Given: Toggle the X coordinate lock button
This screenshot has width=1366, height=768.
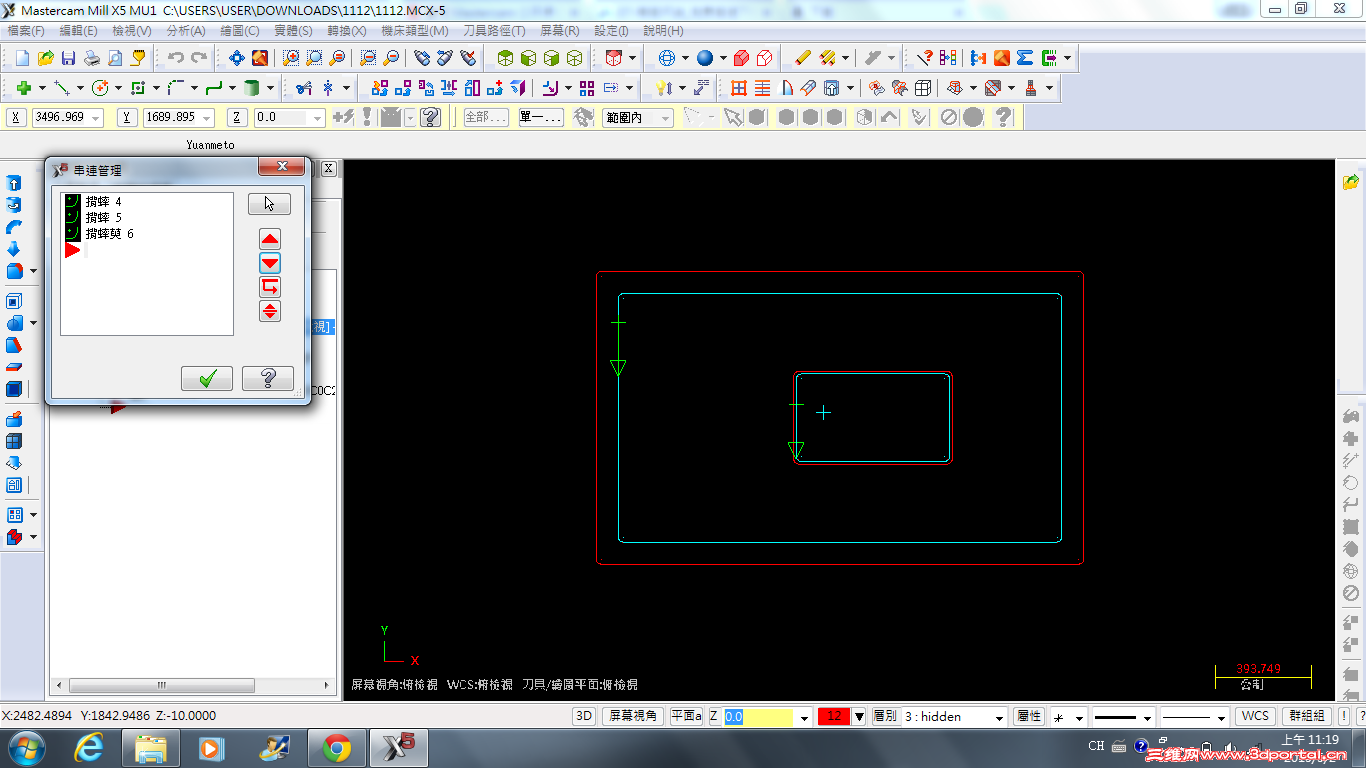Looking at the screenshot, I should click(x=17, y=117).
